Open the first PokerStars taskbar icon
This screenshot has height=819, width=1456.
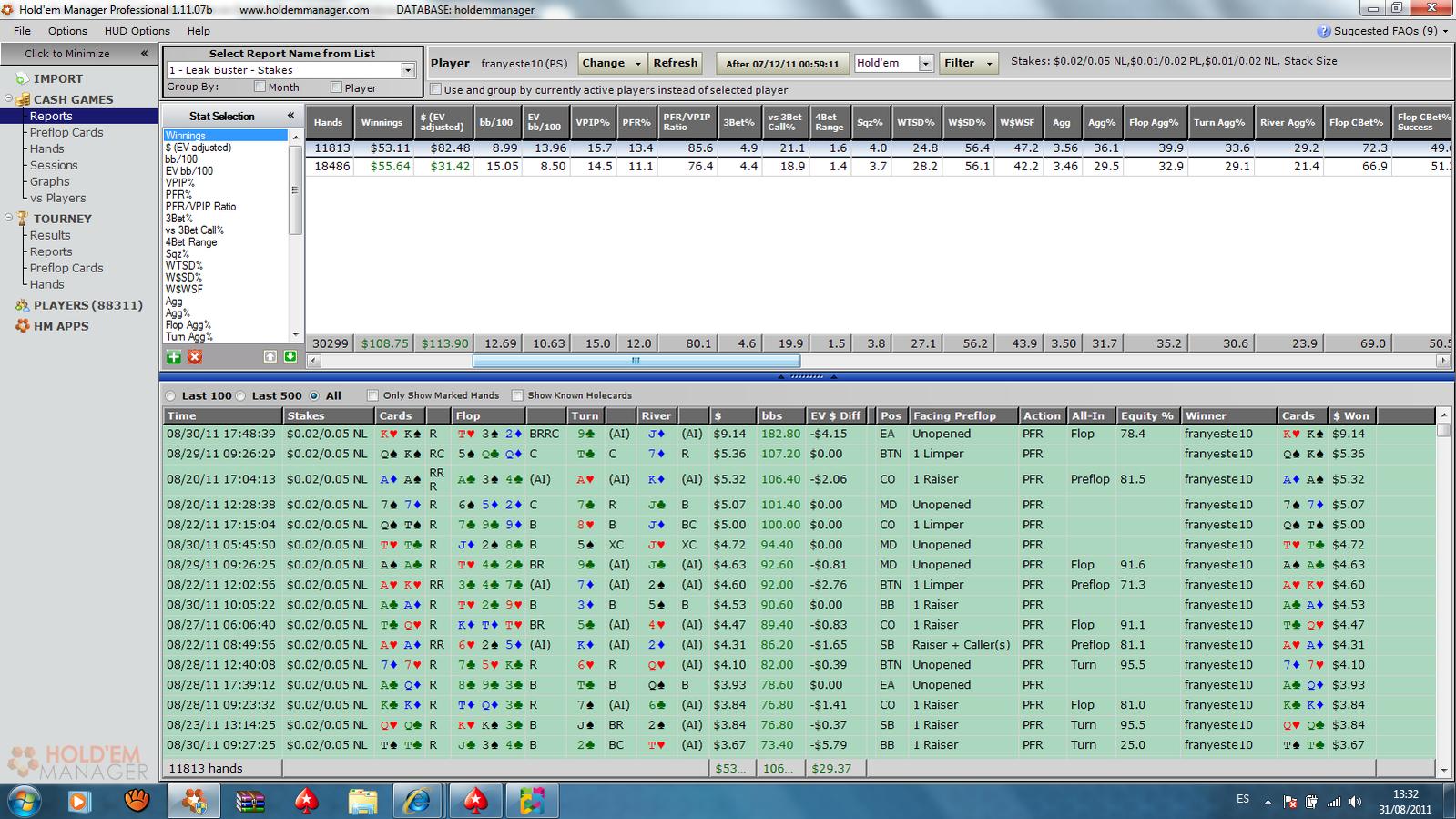(x=307, y=801)
